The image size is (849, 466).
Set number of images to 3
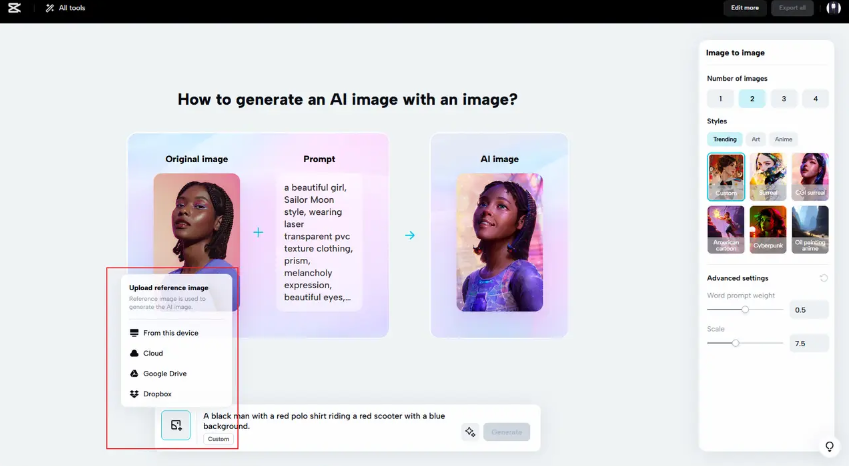click(x=783, y=99)
